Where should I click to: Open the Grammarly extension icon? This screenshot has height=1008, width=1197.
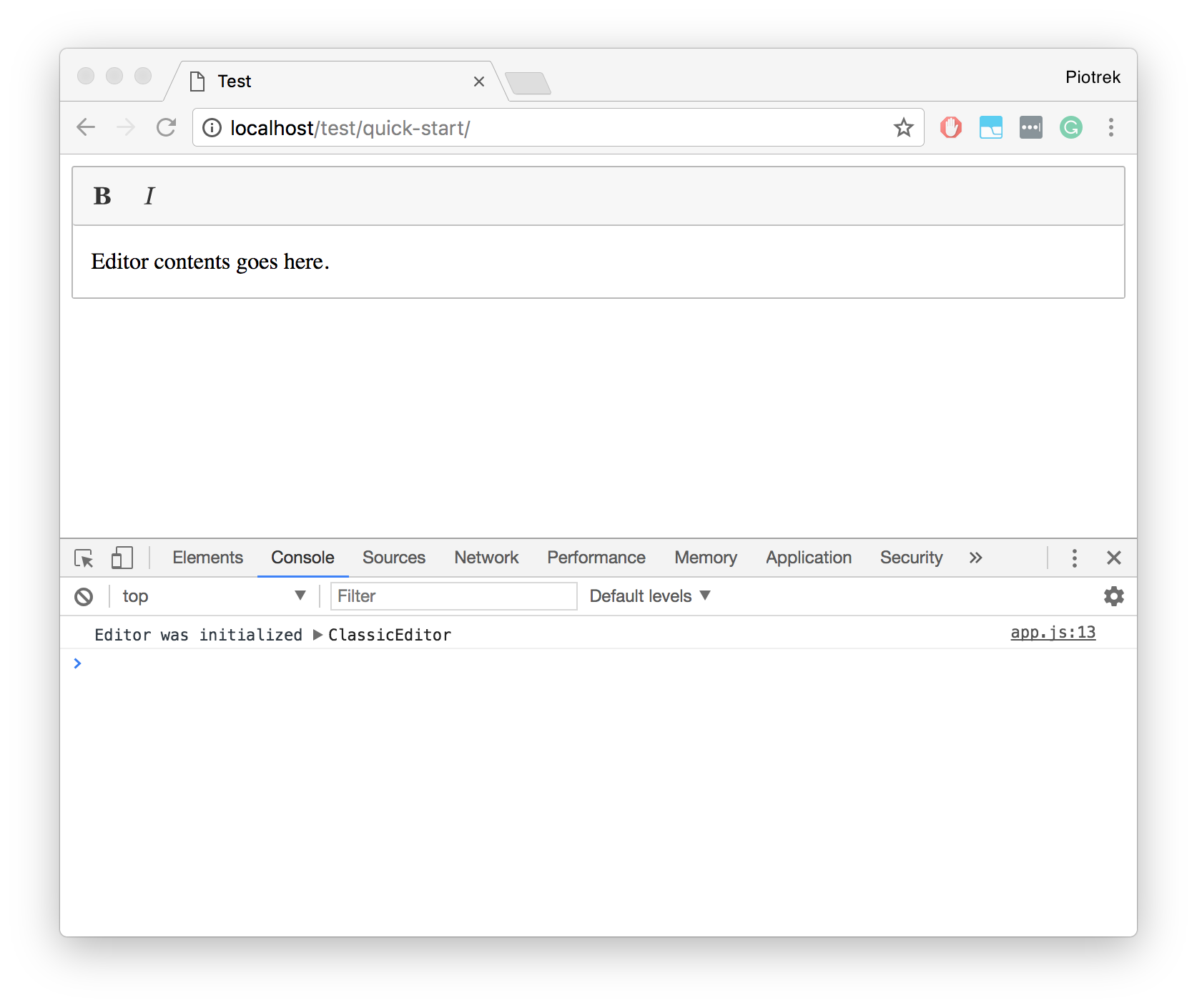coord(1070,128)
